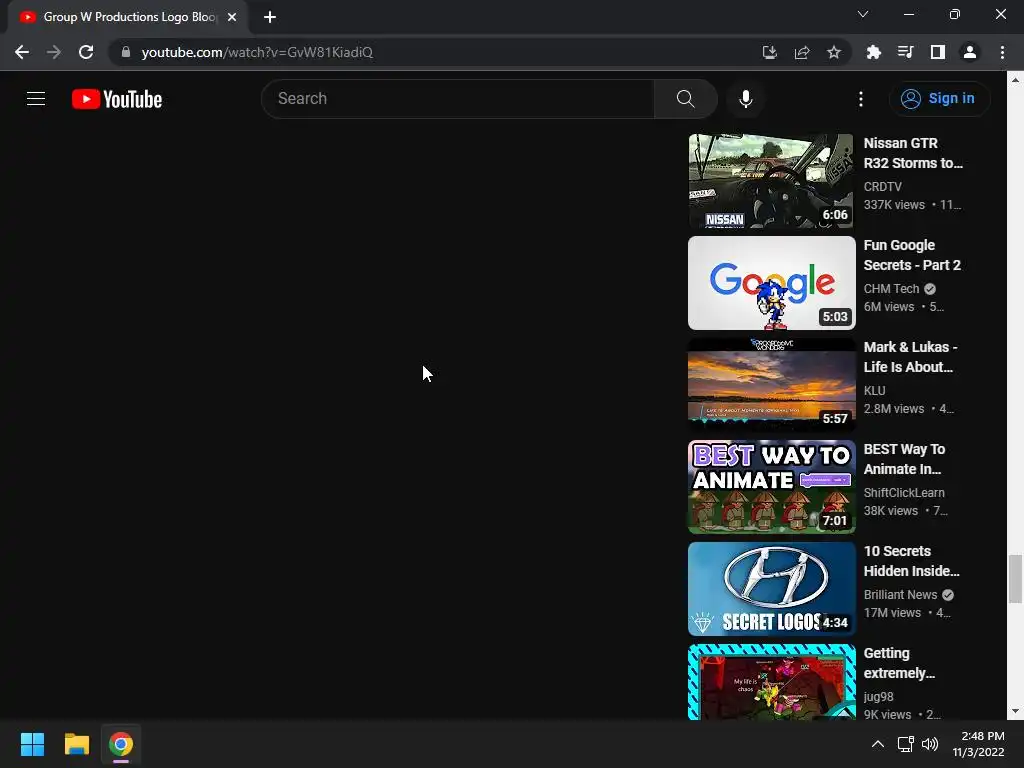Bookmark this tab with star icon
This screenshot has width=1024, height=768.
click(x=834, y=52)
